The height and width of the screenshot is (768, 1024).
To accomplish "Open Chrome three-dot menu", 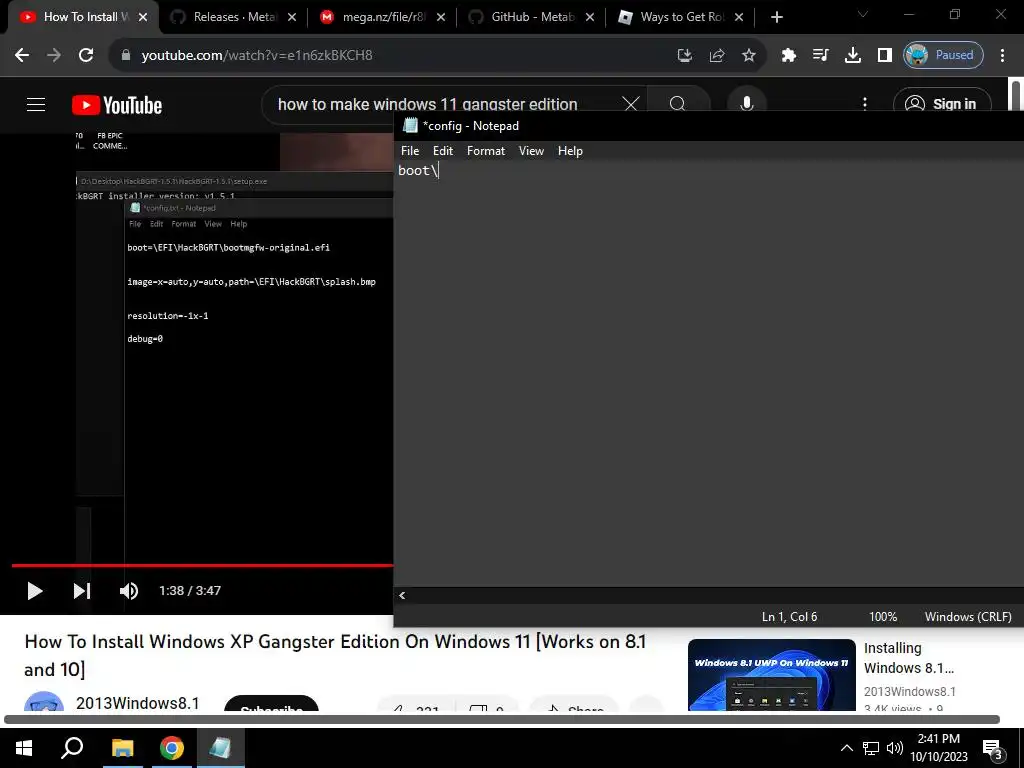I will (x=1002, y=56).
